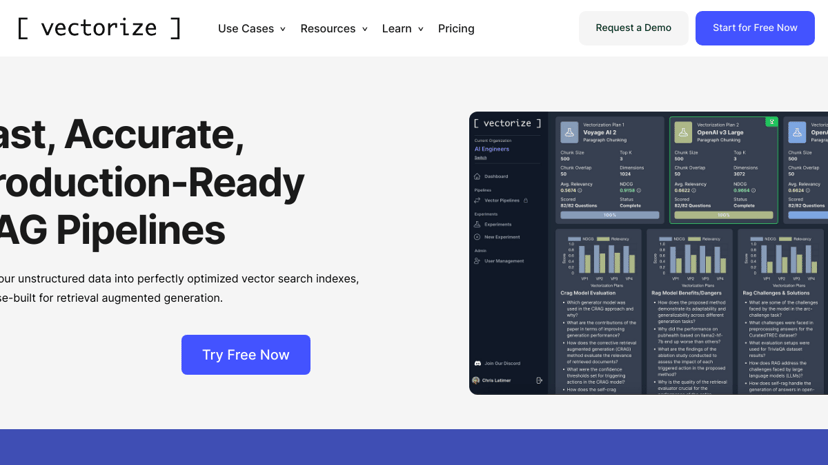Click the vectorize logo inside dashboard preview
The width and height of the screenshot is (828, 465).
507,124
